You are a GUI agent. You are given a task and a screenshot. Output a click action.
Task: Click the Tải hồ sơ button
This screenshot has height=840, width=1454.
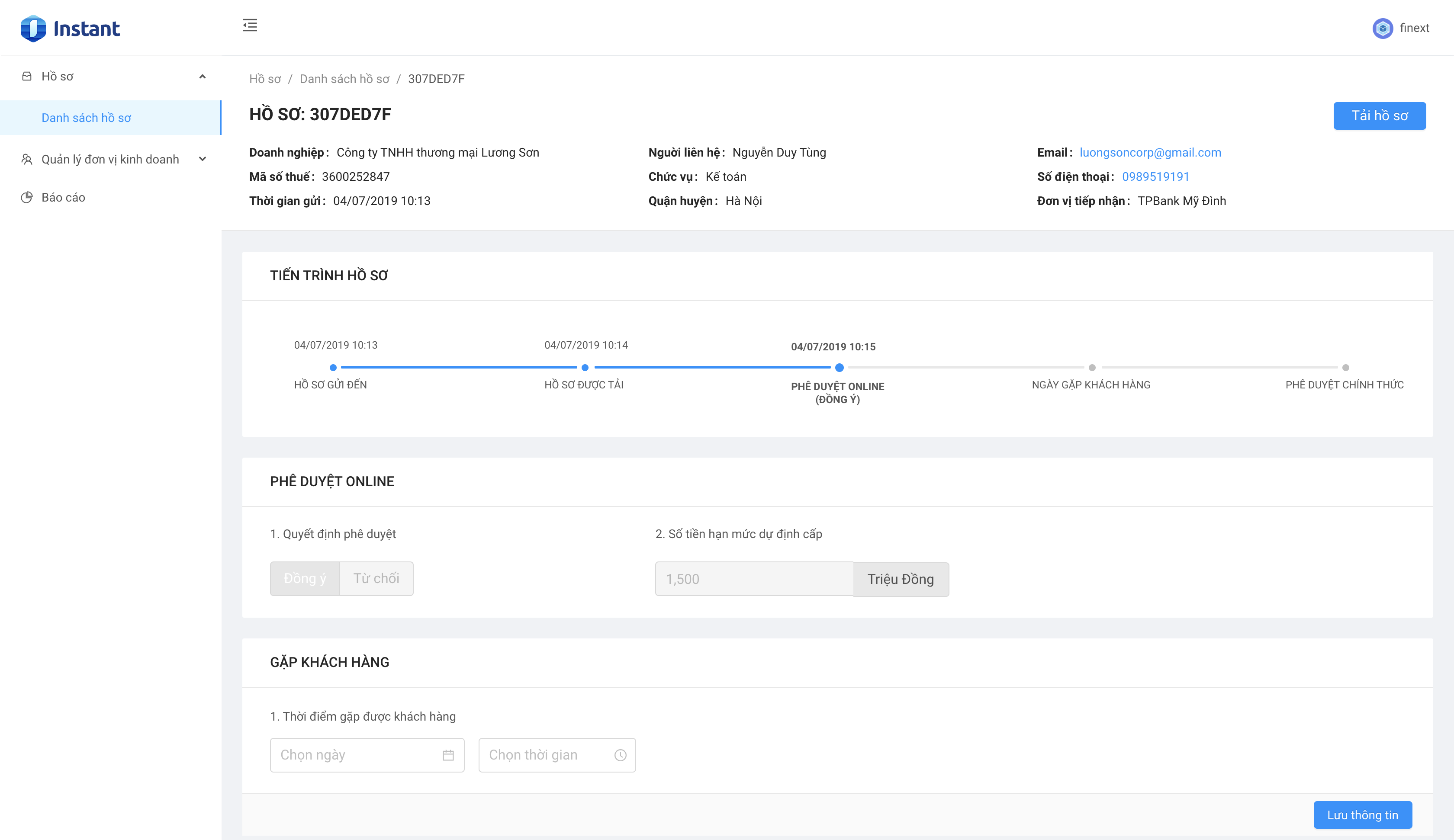pyautogui.click(x=1379, y=116)
